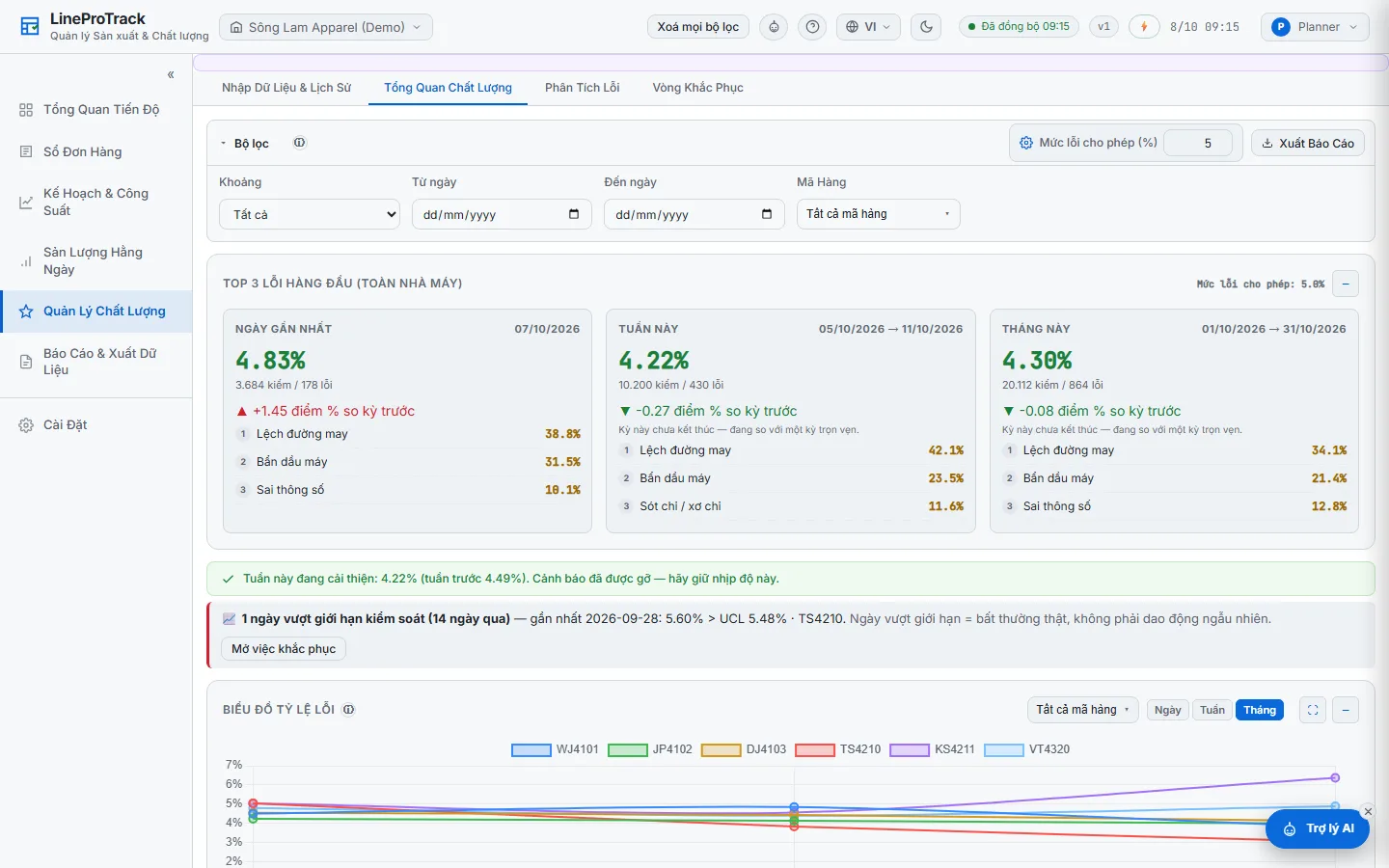Viewport: 1389px width, 868px height.
Task: Toggle the TS4210 legend series
Action: coord(838,749)
